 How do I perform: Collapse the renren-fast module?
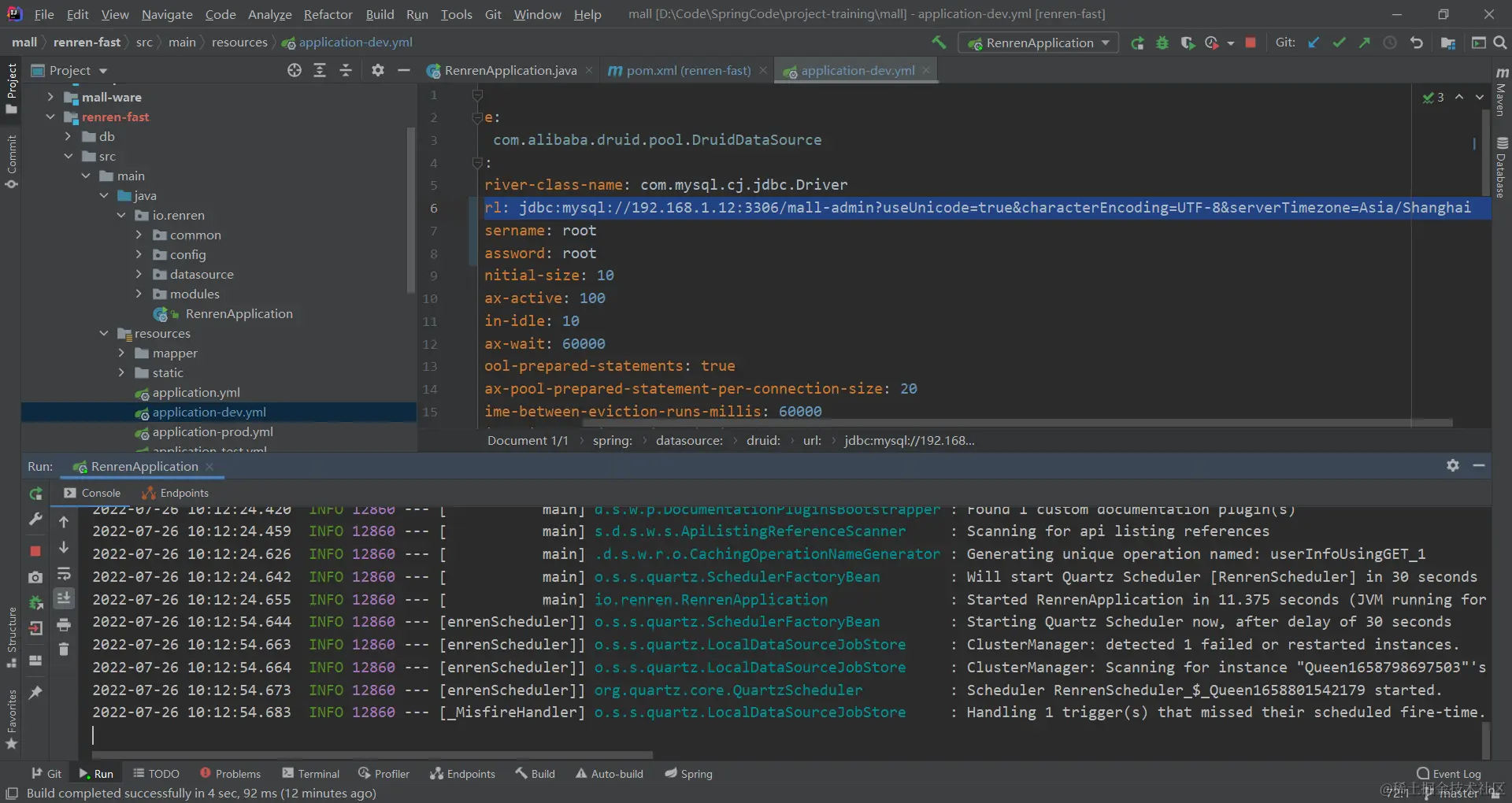[x=50, y=117]
